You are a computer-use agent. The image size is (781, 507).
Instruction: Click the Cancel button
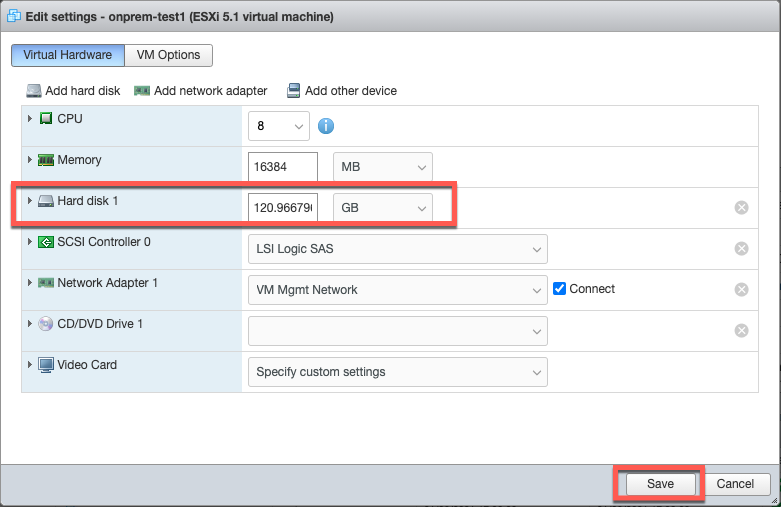[x=735, y=484]
